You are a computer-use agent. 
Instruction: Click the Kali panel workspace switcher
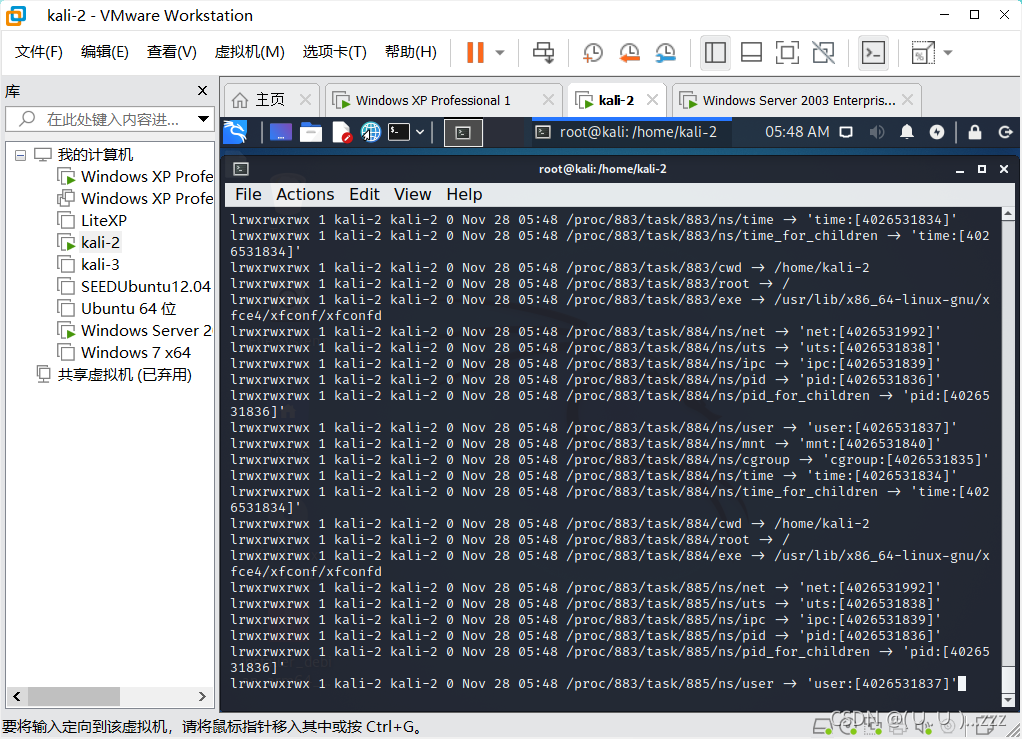tap(463, 133)
